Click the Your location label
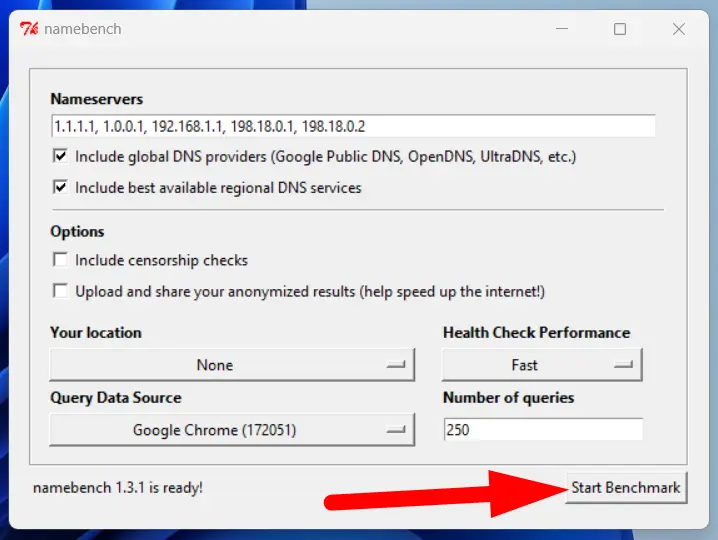This screenshot has width=718, height=540. coord(96,333)
